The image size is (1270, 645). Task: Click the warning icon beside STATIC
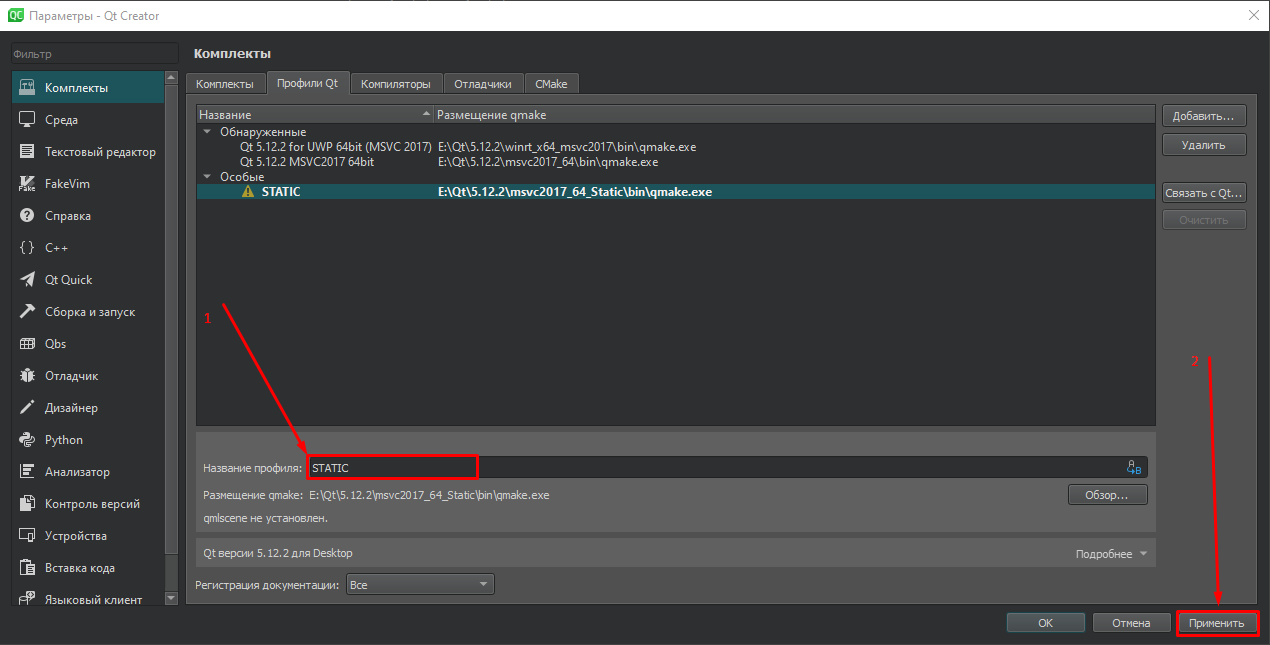click(x=248, y=192)
